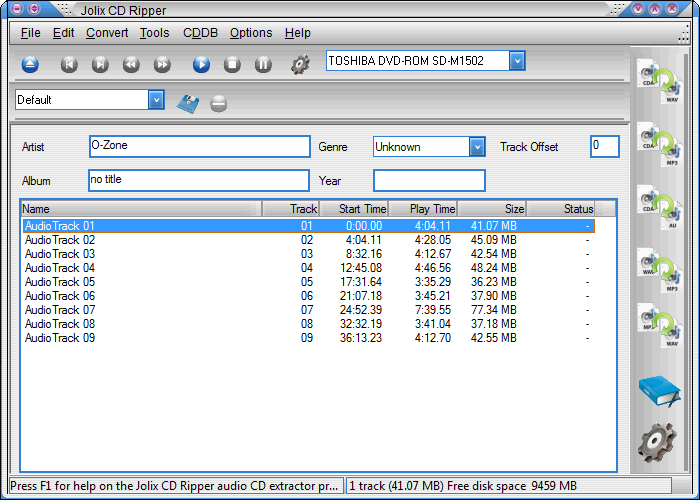Open the Help menu

coord(298,33)
